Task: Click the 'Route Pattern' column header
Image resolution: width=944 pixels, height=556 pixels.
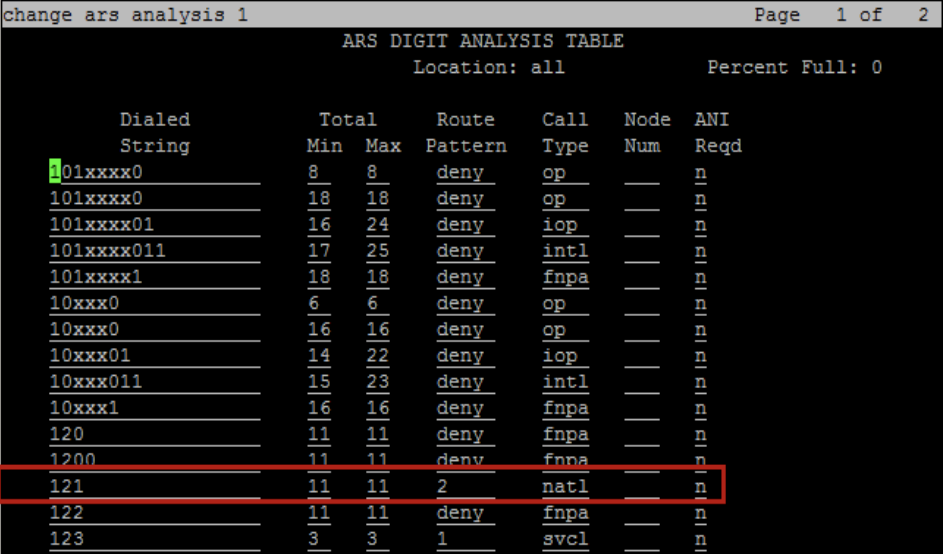Action: pos(466,133)
